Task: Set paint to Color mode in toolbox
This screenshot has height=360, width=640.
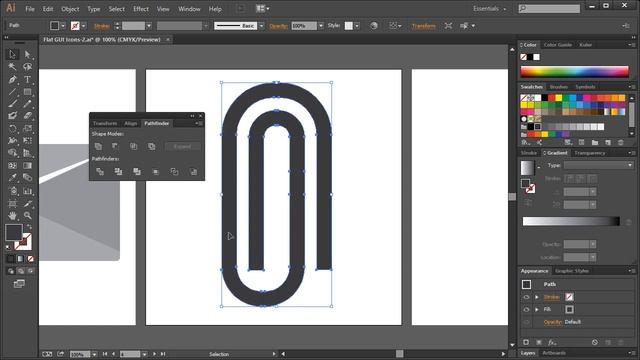Action: tap(11, 259)
